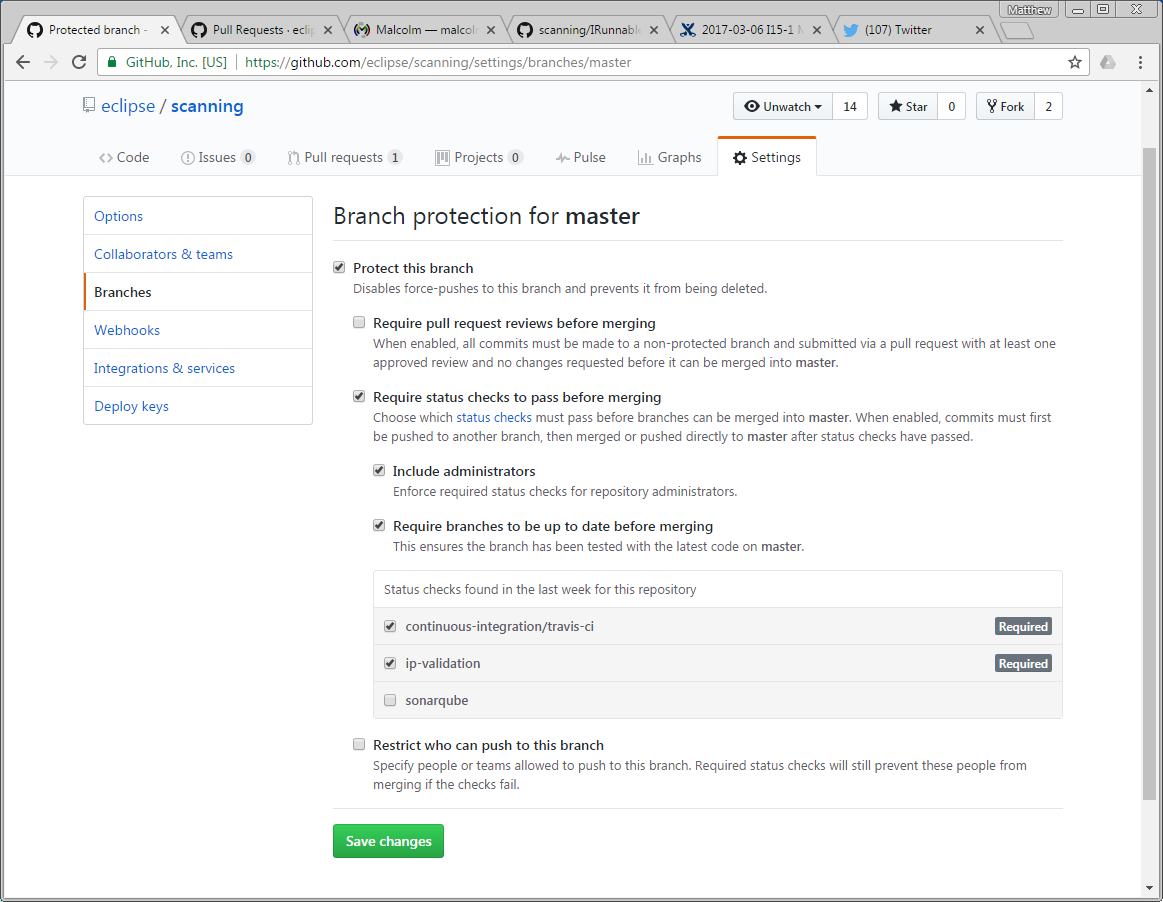1163x902 pixels.
Task: Click the browser back arrow
Action: click(23, 62)
